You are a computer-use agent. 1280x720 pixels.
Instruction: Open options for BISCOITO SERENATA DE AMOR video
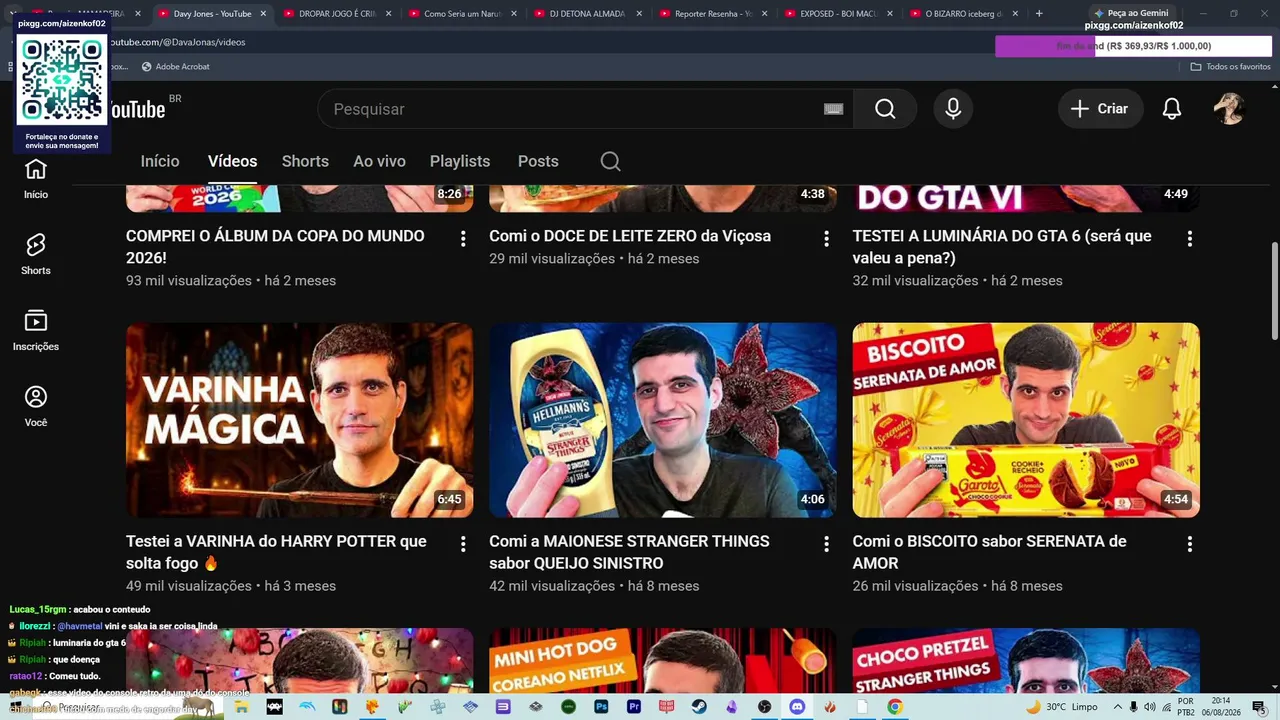[1189, 543]
